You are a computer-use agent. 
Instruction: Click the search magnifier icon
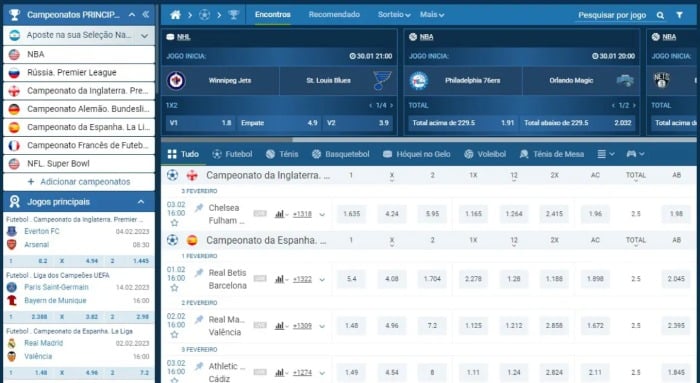660,15
